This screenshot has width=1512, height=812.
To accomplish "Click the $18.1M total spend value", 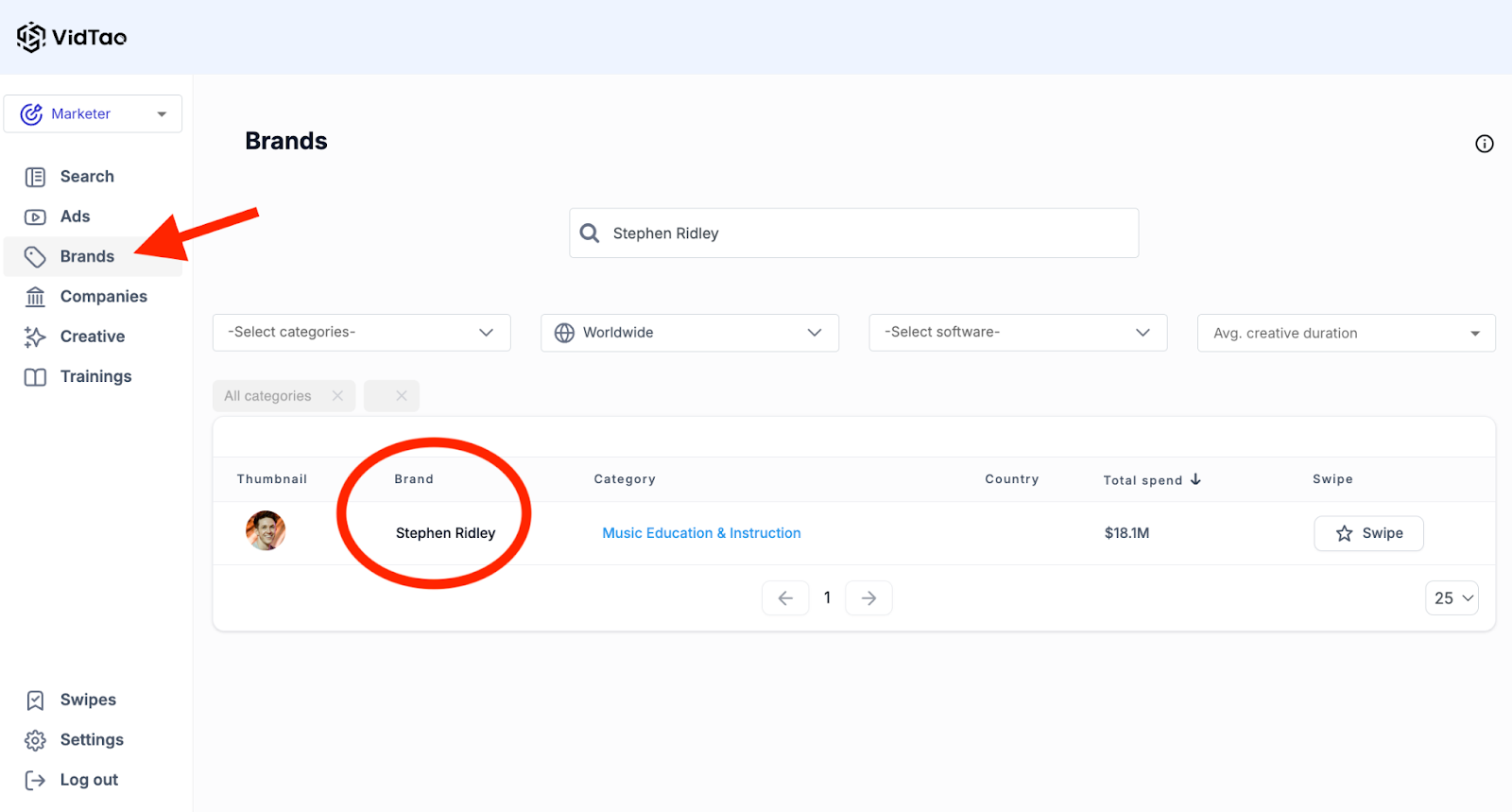I will point(1126,533).
